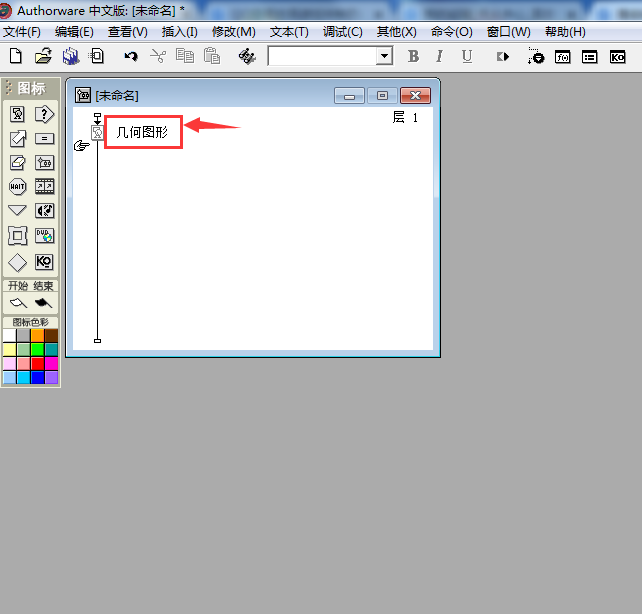Screen dimensions: 642x614
Task: Toggle underline text formatting
Action: click(467, 56)
